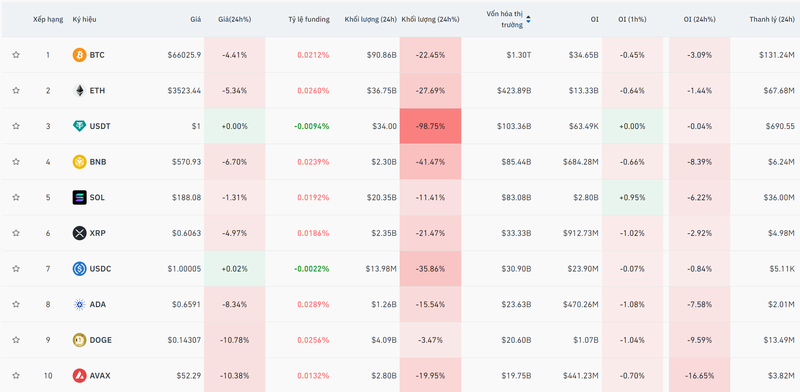Open the ADA symbol link
Image resolution: width=800 pixels, height=392 pixels.
(x=97, y=304)
